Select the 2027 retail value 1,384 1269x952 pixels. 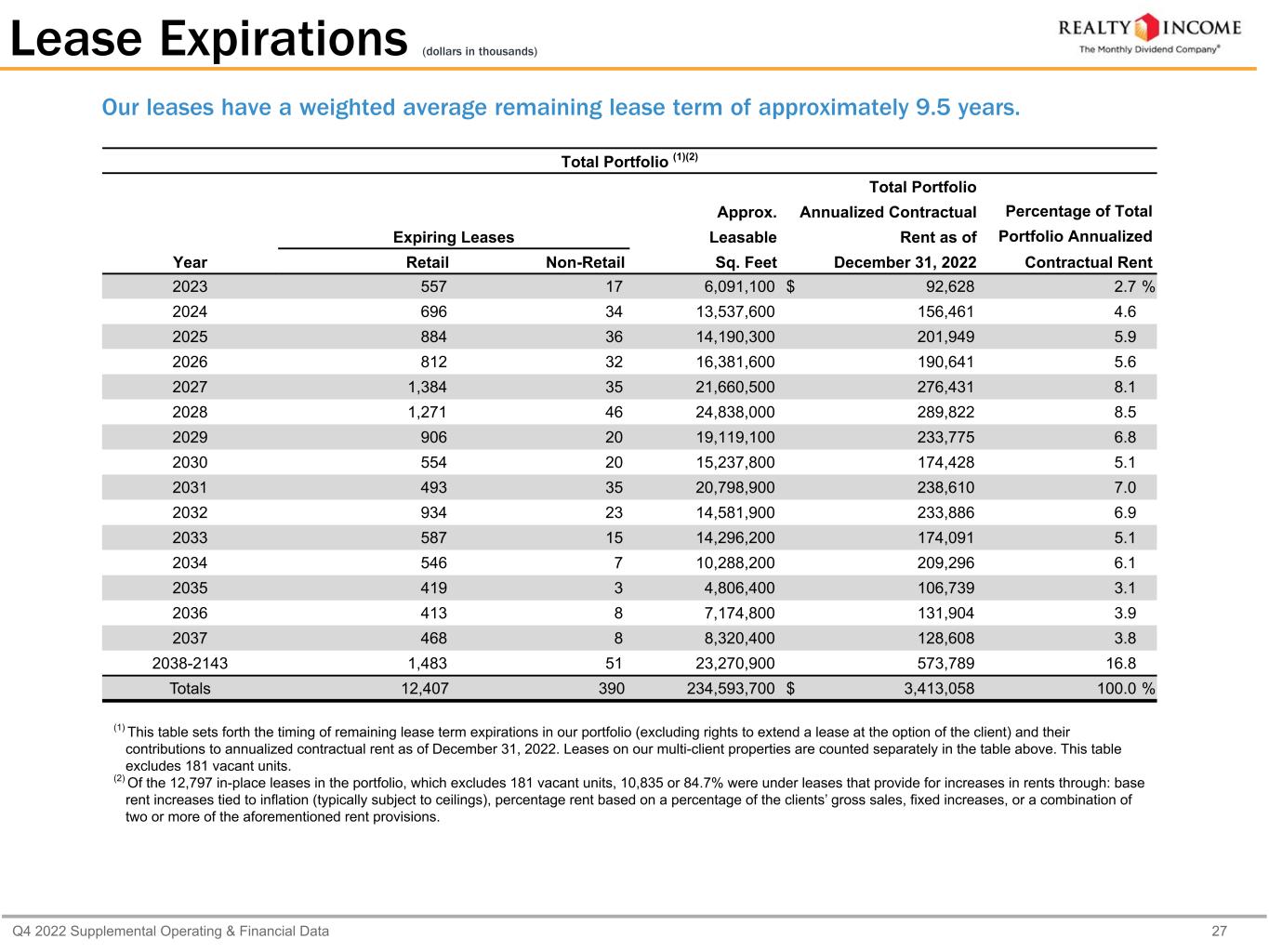pos(428,388)
